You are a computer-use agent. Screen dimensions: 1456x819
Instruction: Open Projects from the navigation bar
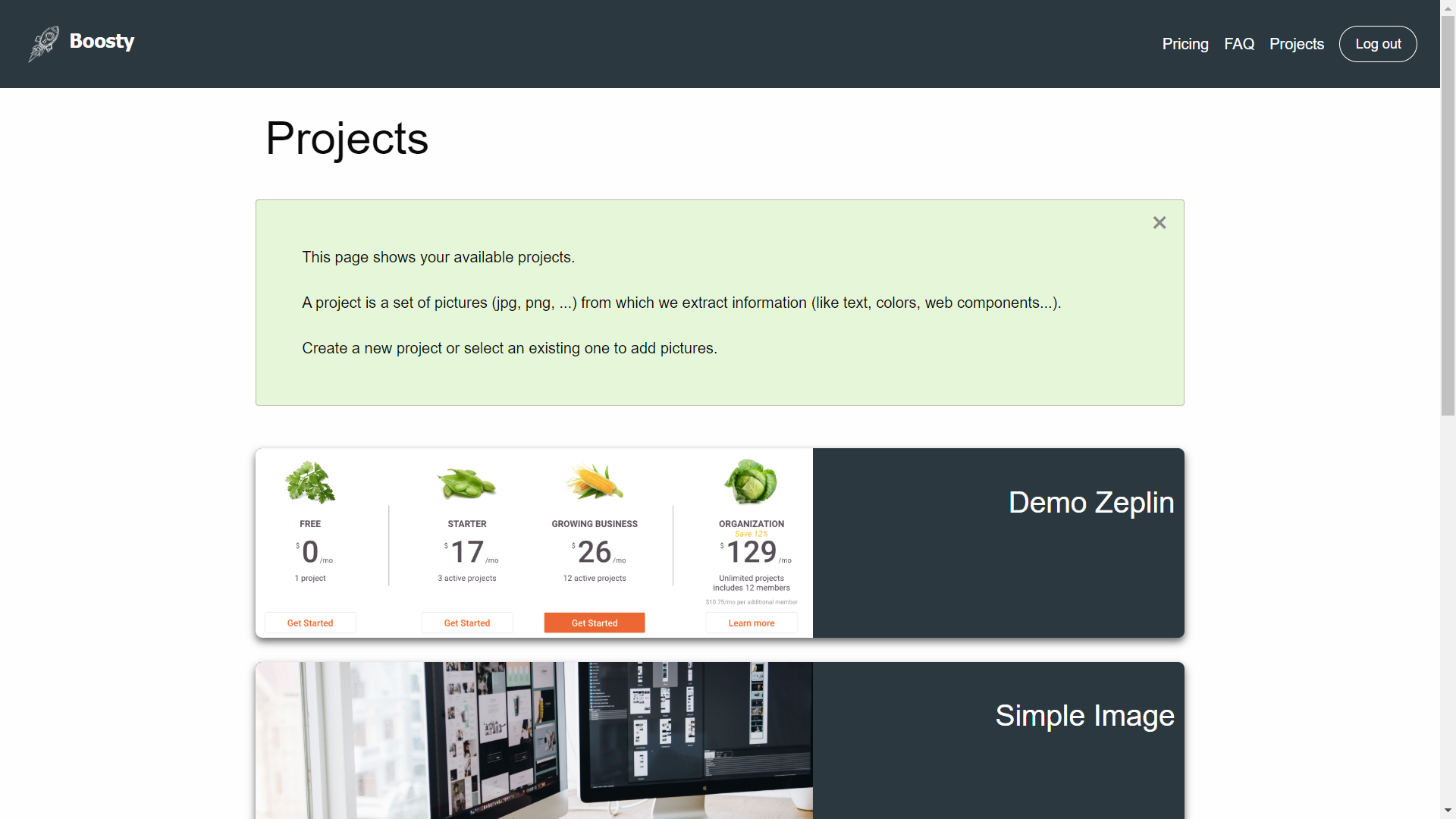[1296, 44]
